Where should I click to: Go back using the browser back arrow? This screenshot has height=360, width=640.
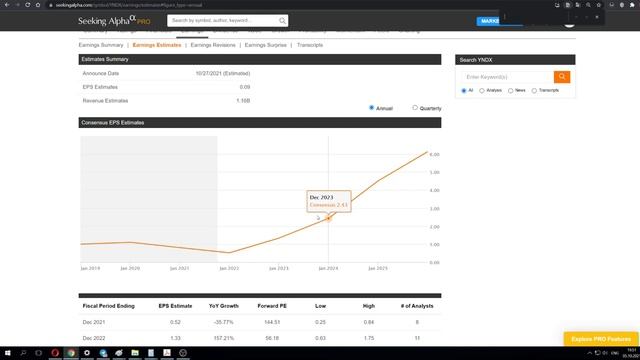[x=7, y=5]
